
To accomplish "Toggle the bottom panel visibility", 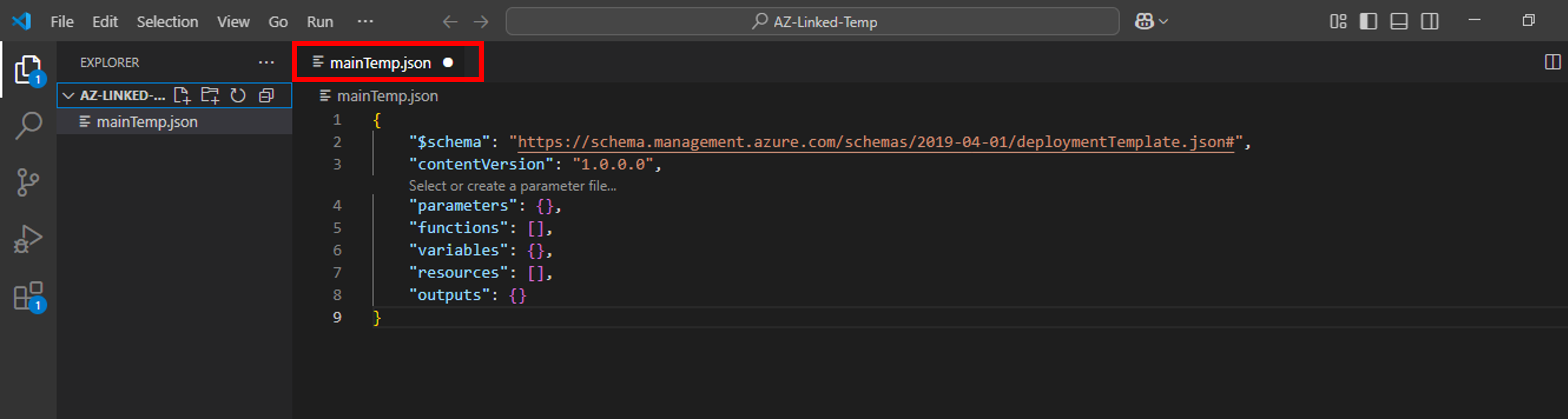I will 1399,22.
